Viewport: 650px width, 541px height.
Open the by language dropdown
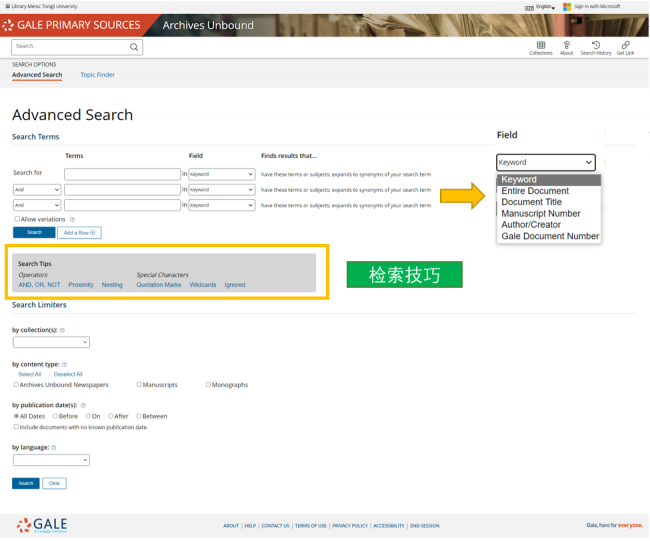(x=51, y=460)
